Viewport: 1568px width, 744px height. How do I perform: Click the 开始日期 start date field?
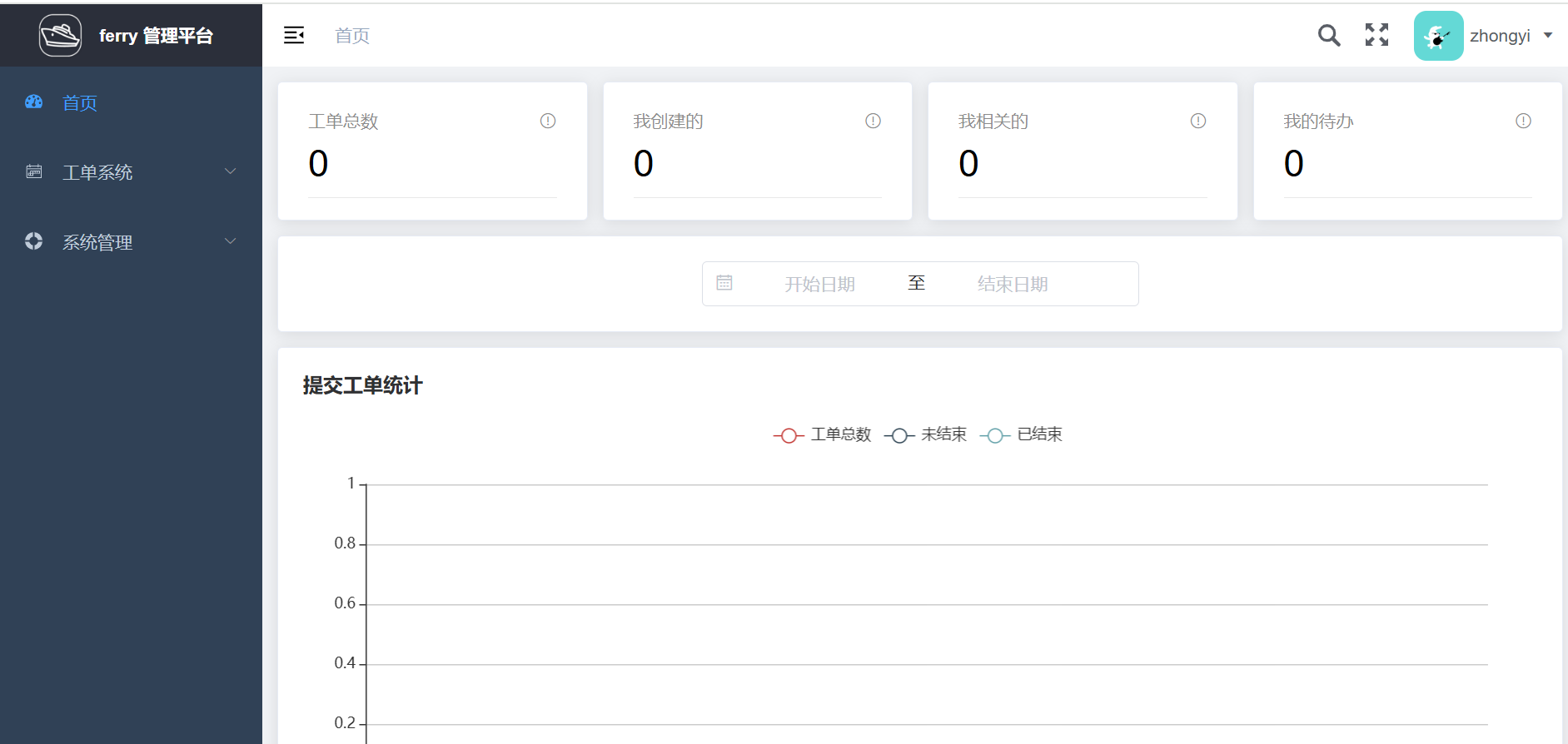click(819, 285)
